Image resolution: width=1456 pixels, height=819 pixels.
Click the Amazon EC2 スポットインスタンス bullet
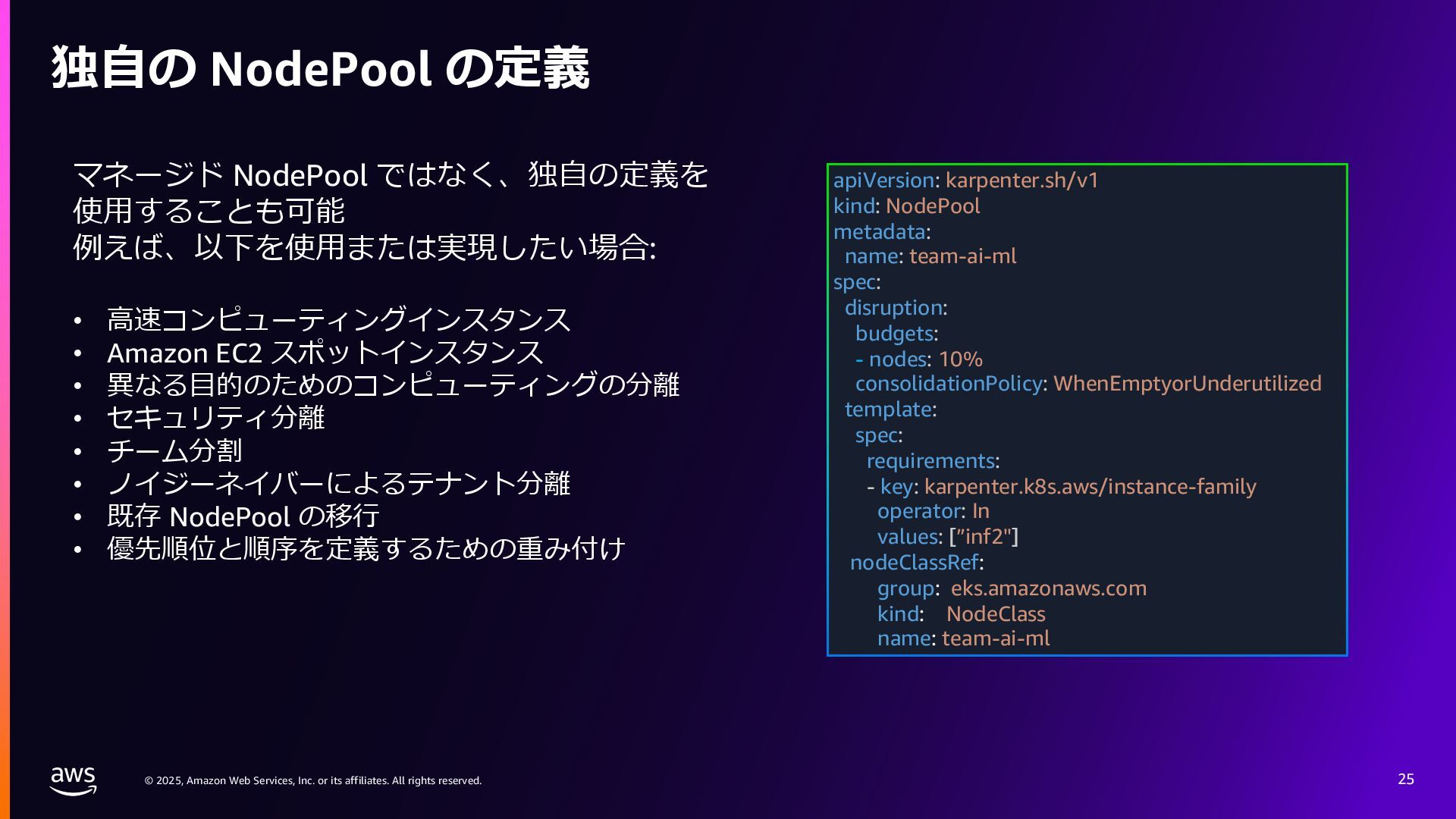click(x=325, y=353)
